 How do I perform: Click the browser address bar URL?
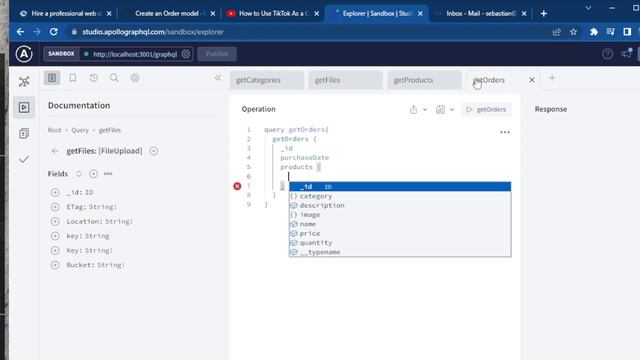tap(153, 32)
